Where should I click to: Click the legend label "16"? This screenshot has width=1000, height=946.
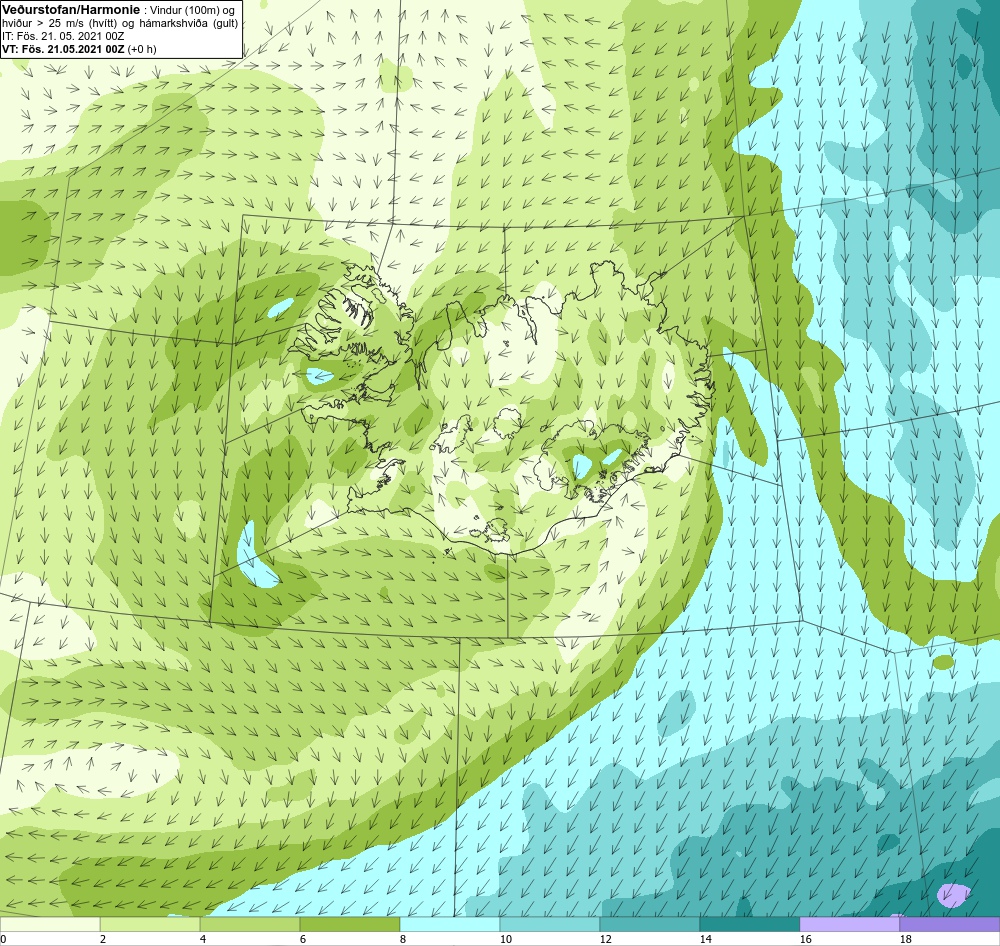805,939
